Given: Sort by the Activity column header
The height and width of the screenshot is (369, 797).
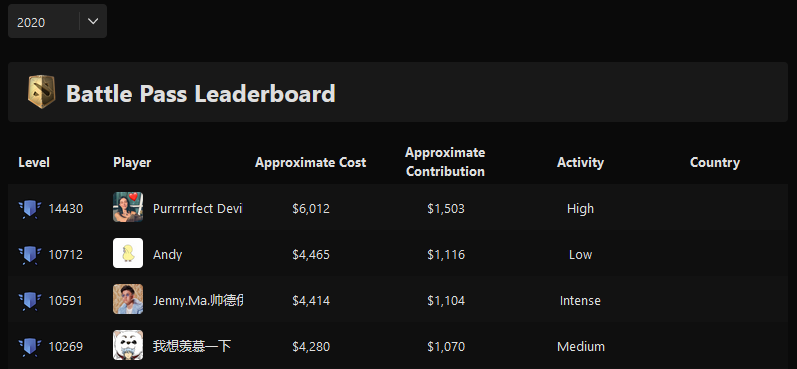Looking at the screenshot, I should point(580,163).
